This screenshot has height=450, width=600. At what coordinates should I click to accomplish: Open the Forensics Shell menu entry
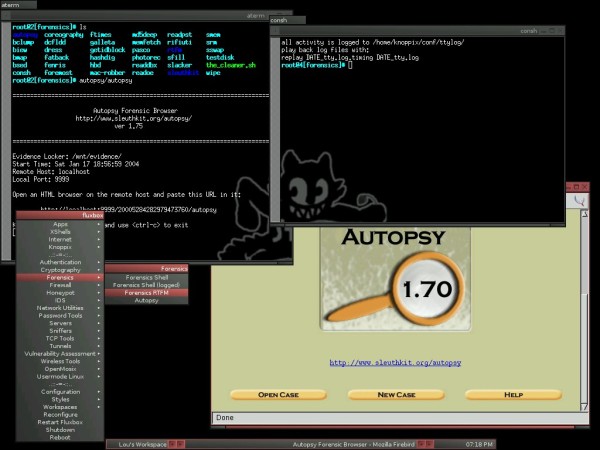tap(147, 277)
